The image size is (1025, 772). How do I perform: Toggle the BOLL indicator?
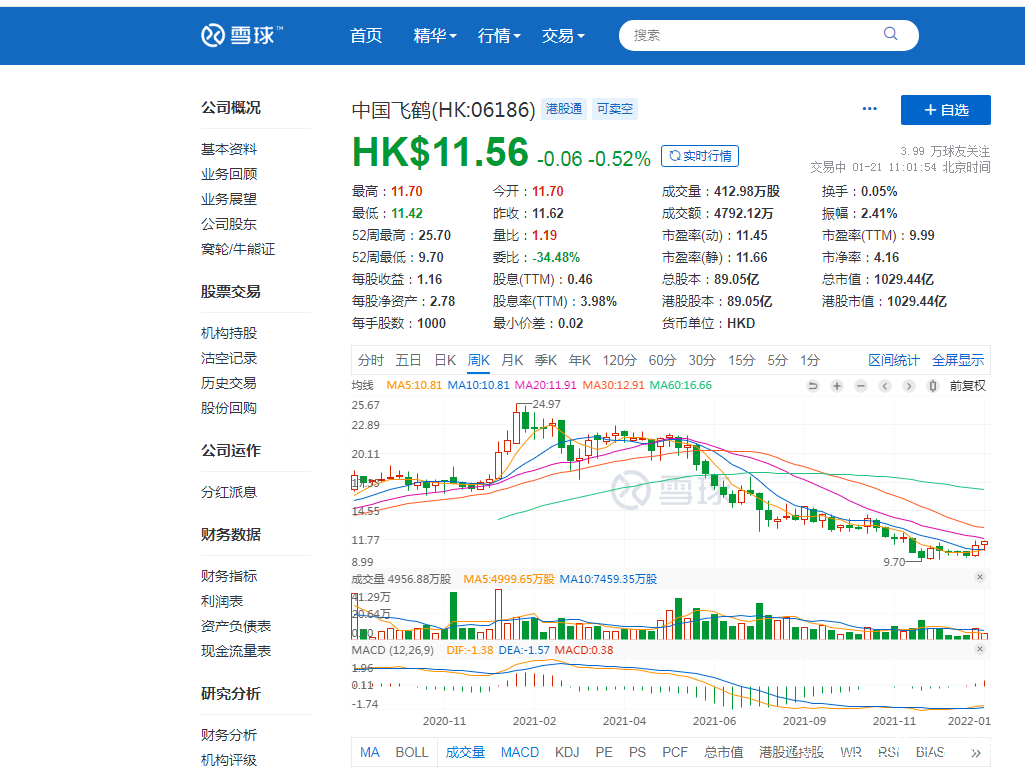tap(412, 752)
